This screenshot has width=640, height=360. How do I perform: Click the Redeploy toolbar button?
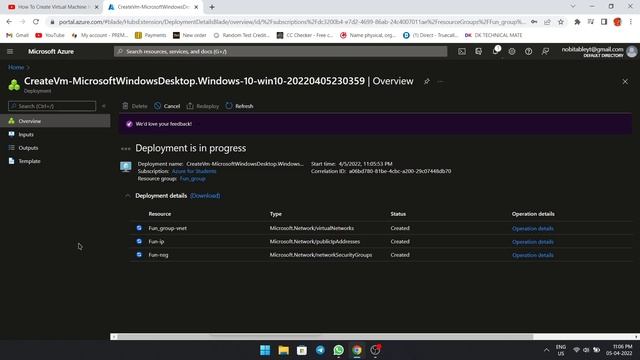(x=203, y=106)
